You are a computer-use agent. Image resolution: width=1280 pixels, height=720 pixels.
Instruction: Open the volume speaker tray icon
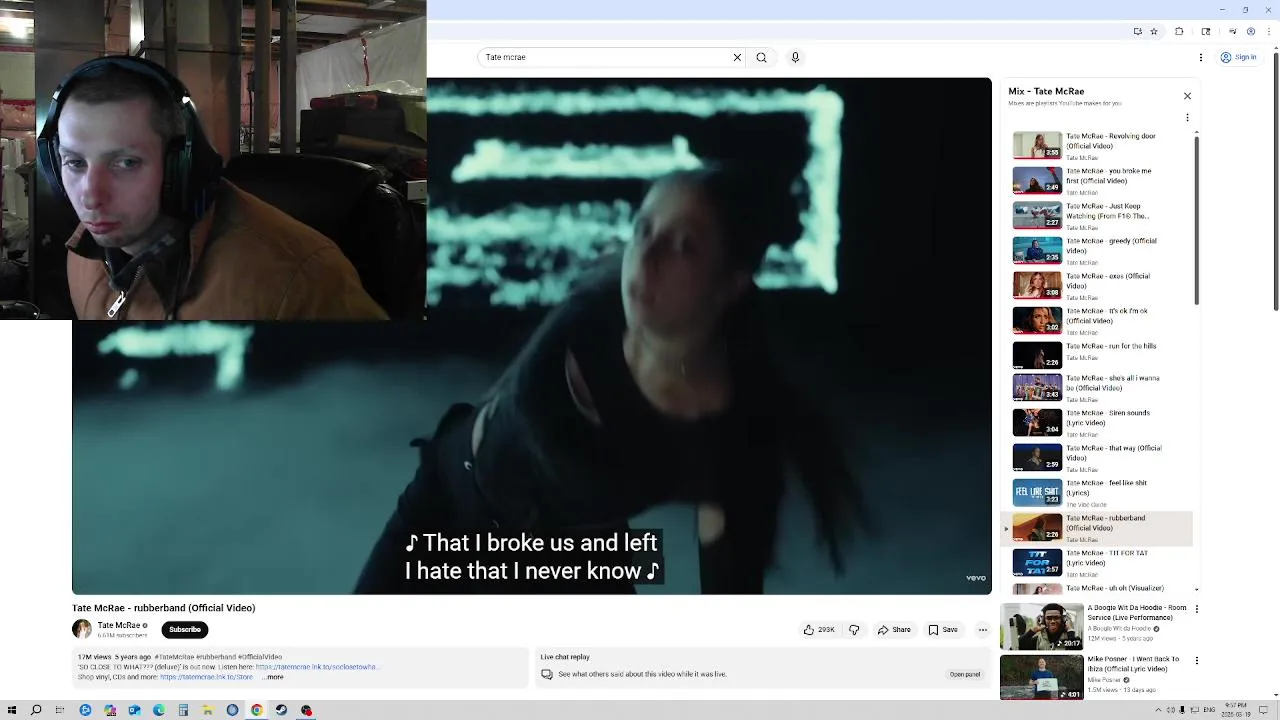pos(1171,710)
